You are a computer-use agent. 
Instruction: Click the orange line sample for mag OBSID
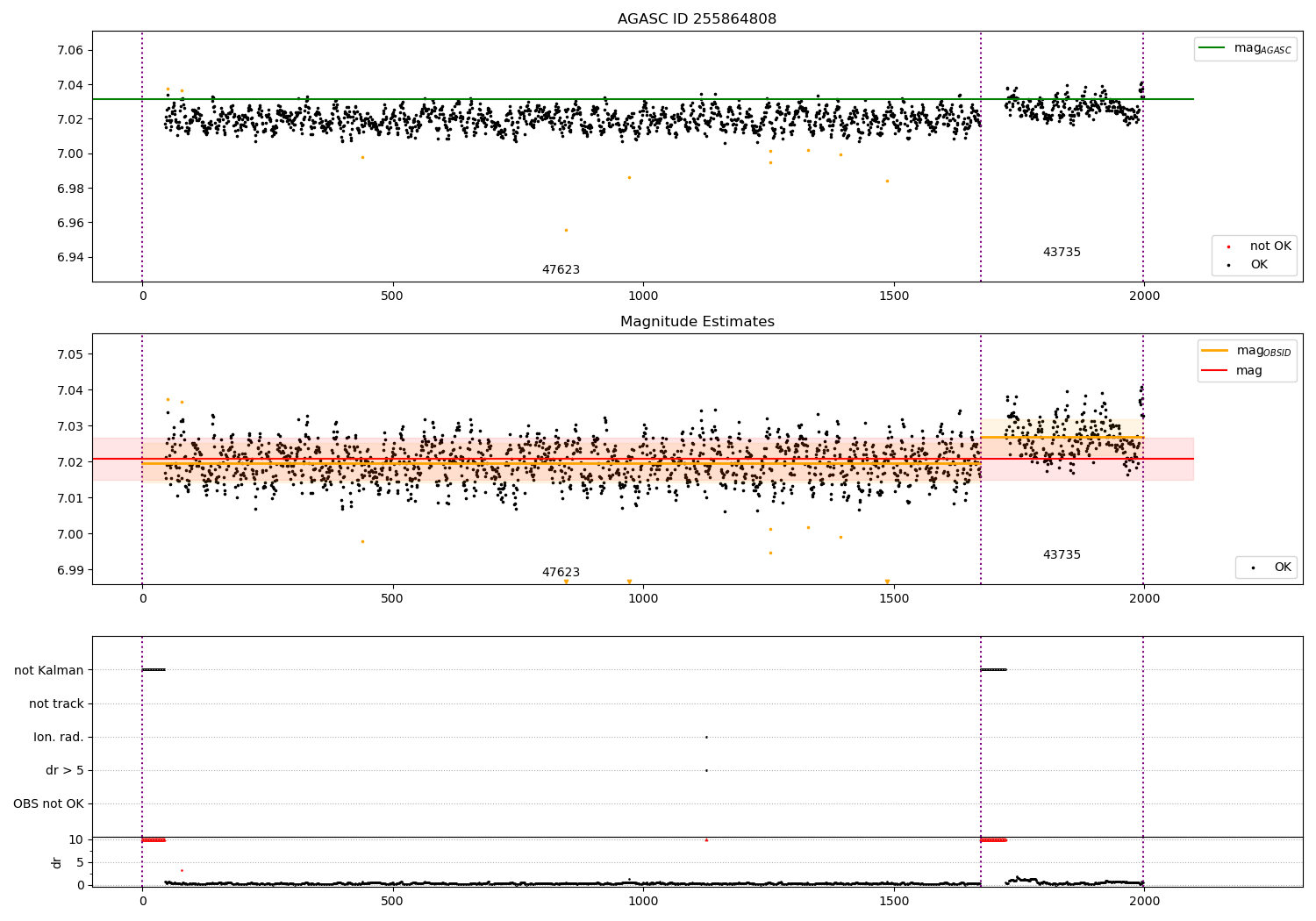pos(1215,351)
